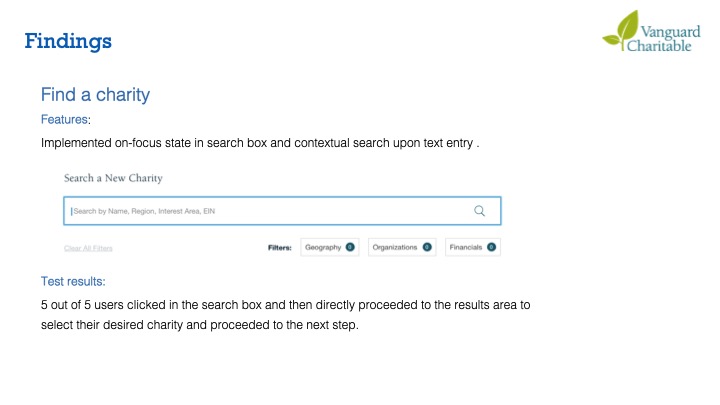Expand the Organizations filter

(x=395, y=247)
